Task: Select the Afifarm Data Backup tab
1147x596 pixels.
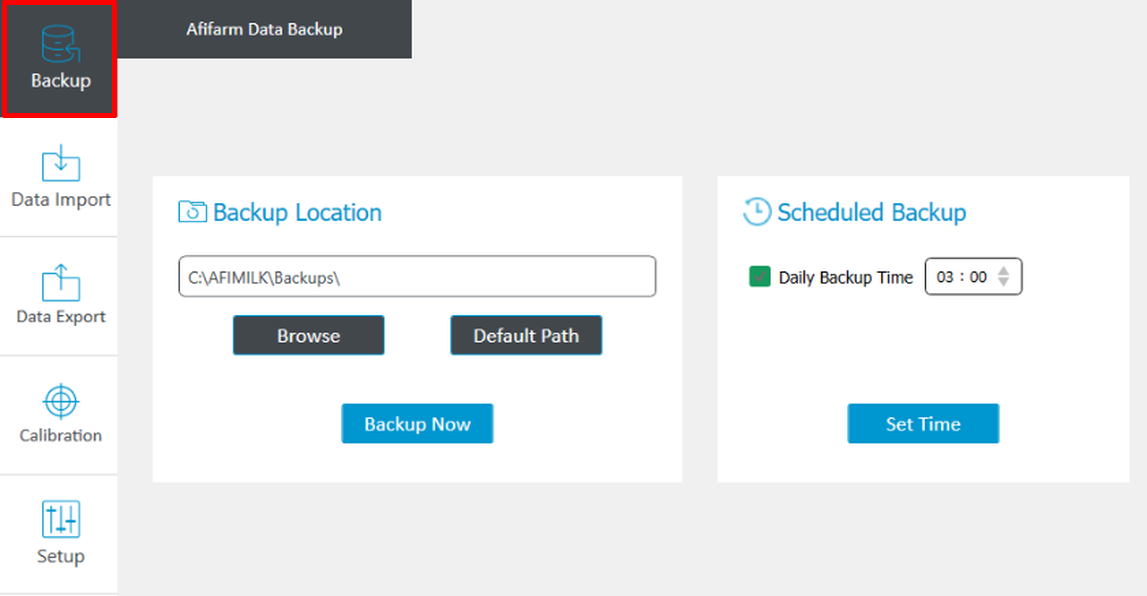Action: tap(264, 29)
